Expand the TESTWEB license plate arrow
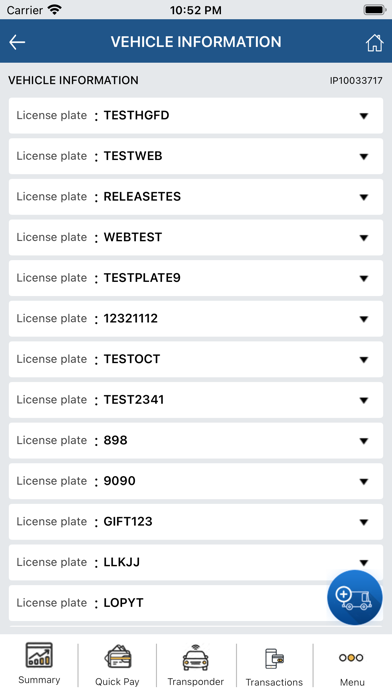 click(x=364, y=157)
